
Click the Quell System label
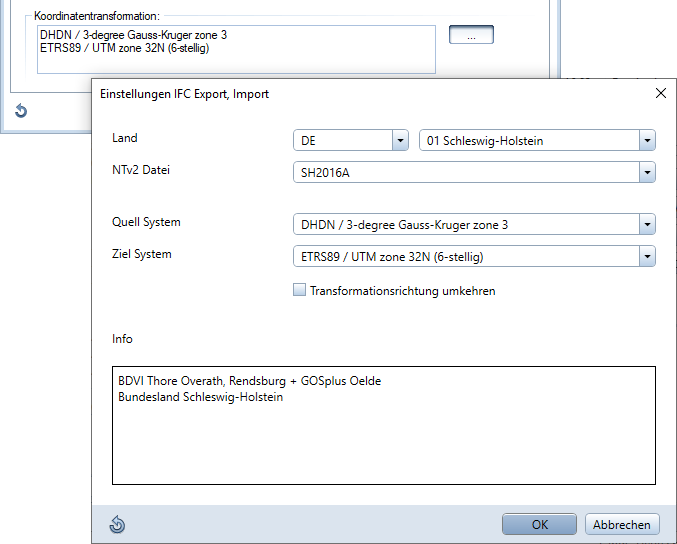point(146,222)
